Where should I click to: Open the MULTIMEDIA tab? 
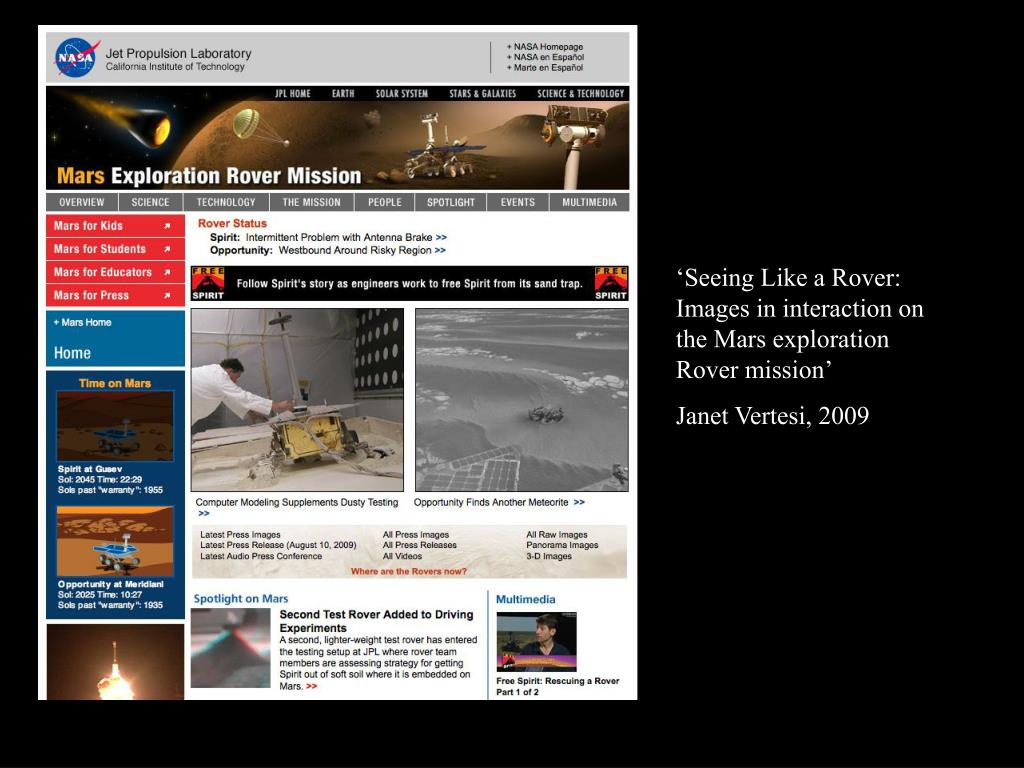pos(590,202)
